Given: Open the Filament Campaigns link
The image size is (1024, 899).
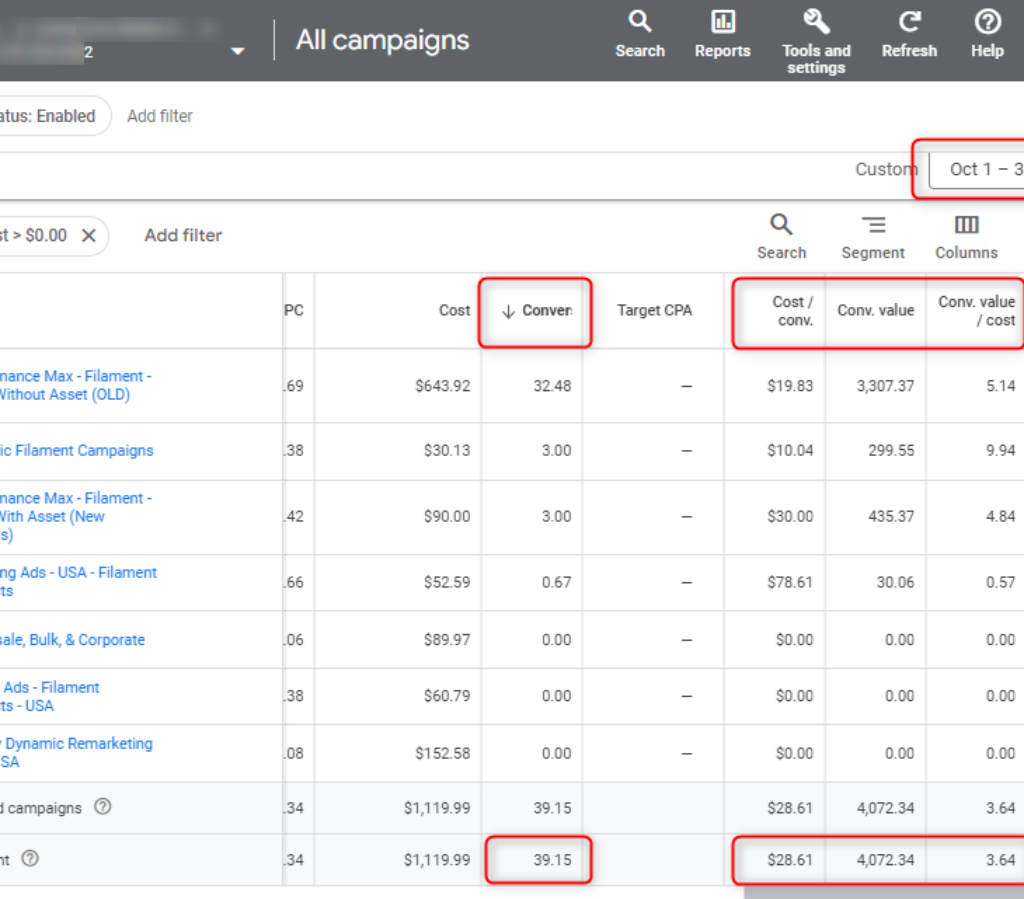Looking at the screenshot, I should 78,451.
